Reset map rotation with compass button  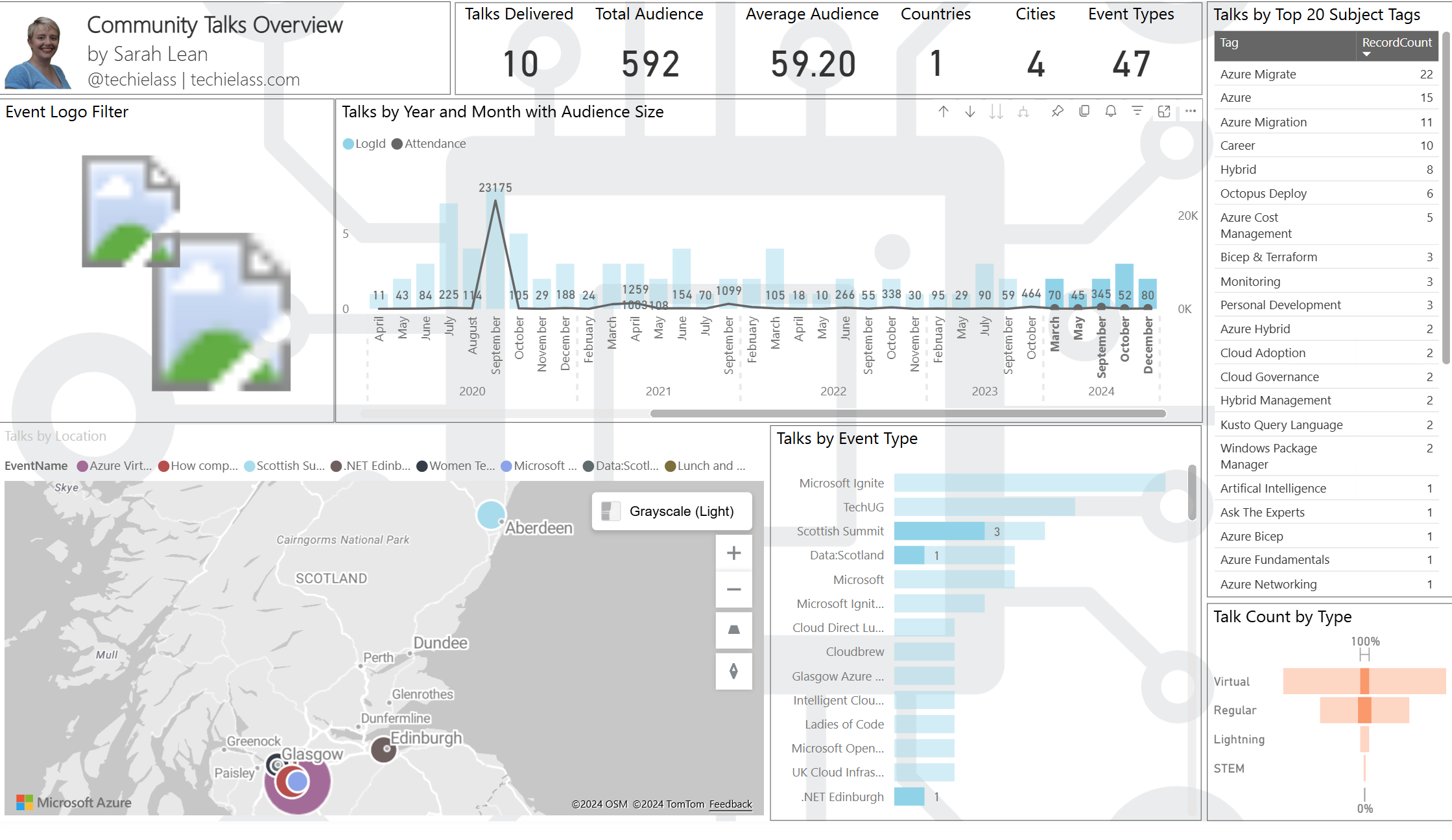(x=733, y=671)
